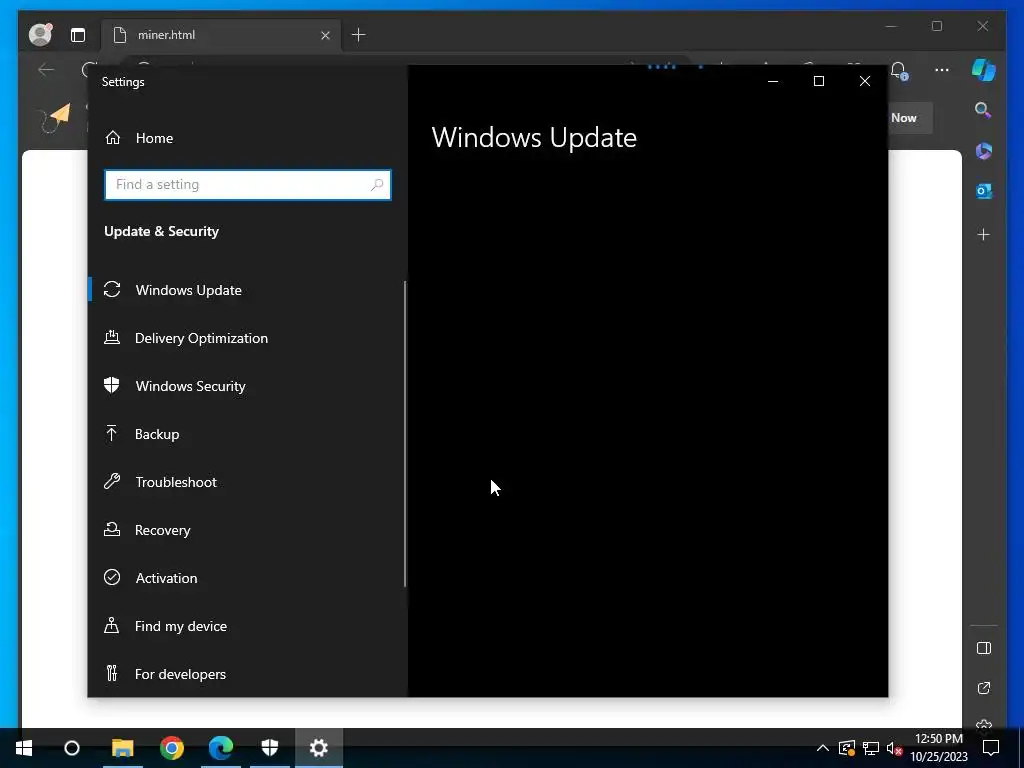The width and height of the screenshot is (1024, 768).
Task: Open the Windows Update tray icon
Action: click(847, 748)
